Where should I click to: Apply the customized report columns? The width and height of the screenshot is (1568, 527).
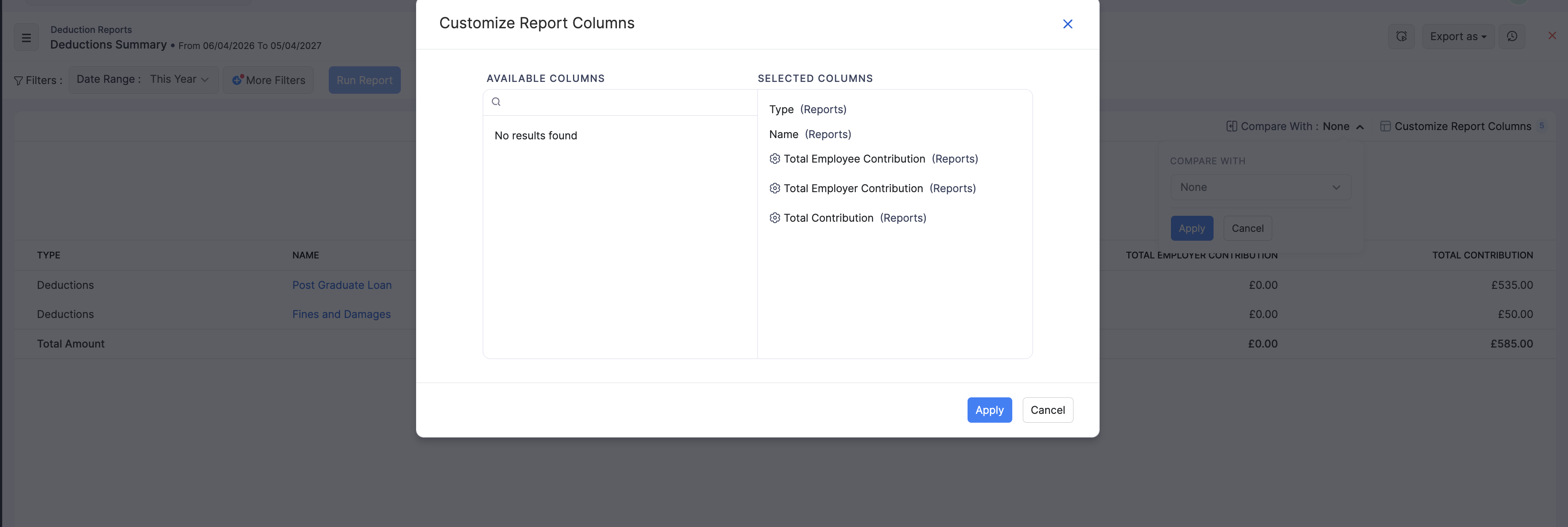[x=989, y=410]
